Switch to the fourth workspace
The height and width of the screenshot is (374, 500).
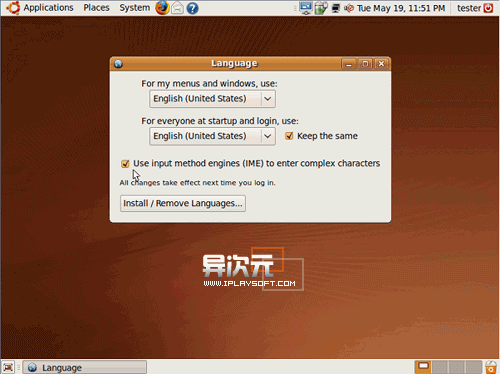(473, 367)
